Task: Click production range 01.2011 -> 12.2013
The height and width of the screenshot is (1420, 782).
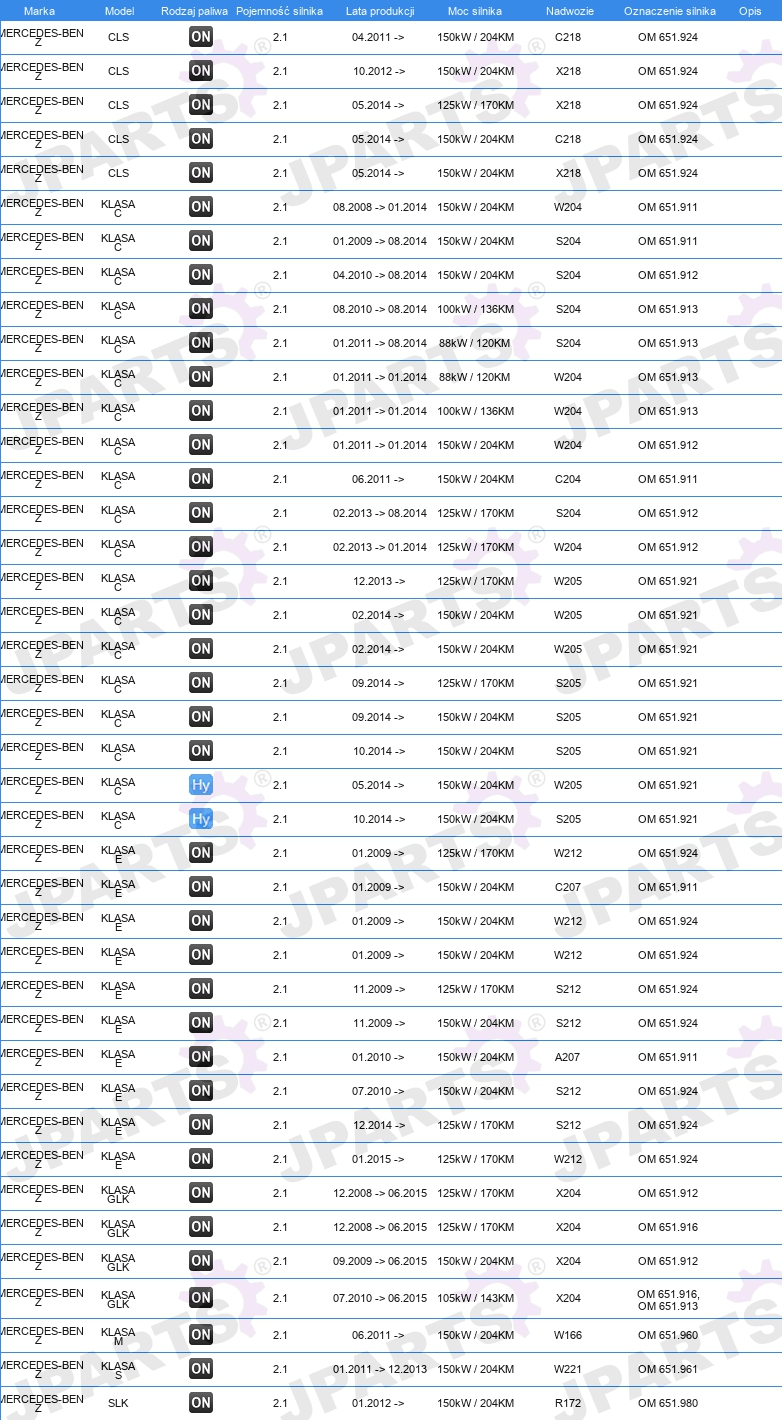Action: pyautogui.click(x=380, y=1369)
